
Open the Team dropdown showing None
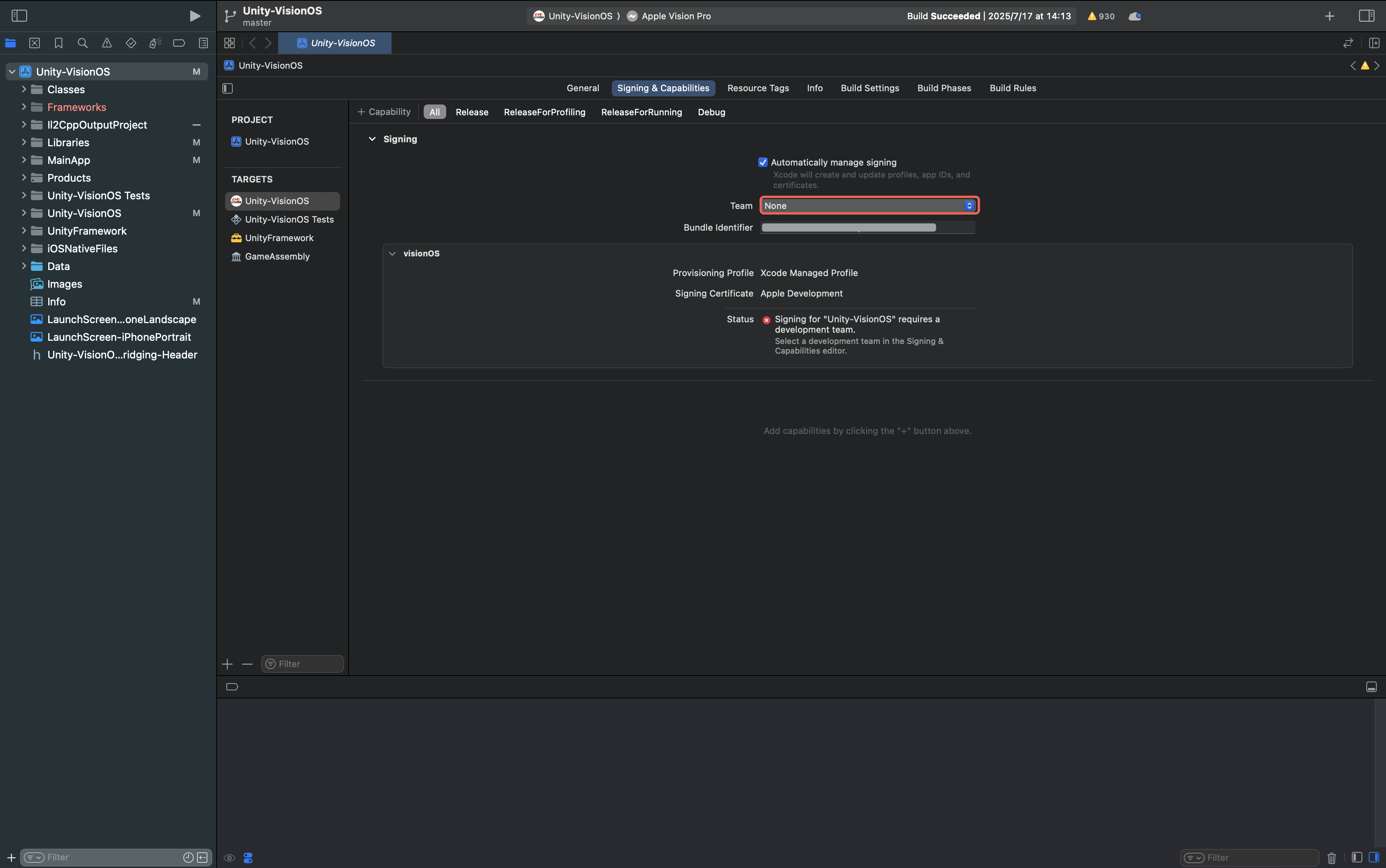click(x=869, y=205)
